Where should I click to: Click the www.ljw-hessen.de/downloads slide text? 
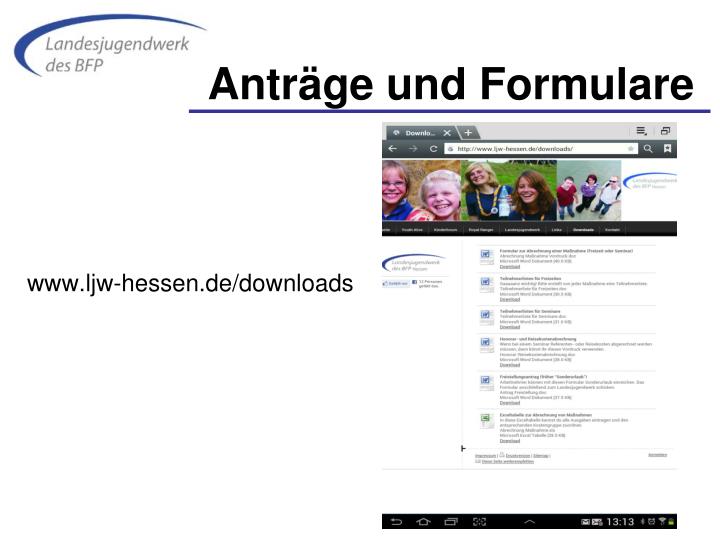190,283
